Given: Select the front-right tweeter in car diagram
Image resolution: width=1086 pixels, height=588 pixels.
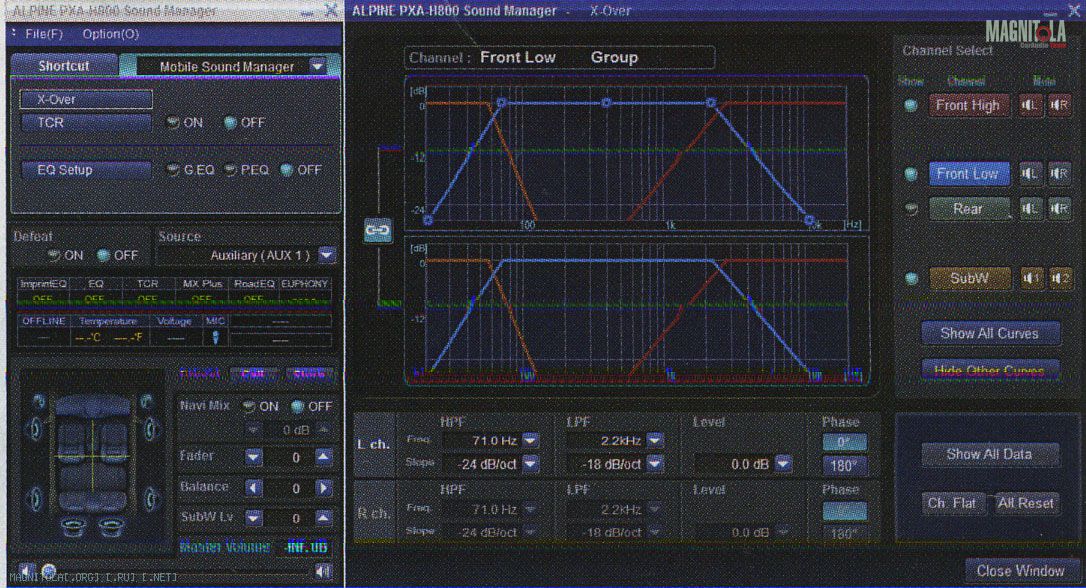Looking at the screenshot, I should pyautogui.click(x=146, y=401).
